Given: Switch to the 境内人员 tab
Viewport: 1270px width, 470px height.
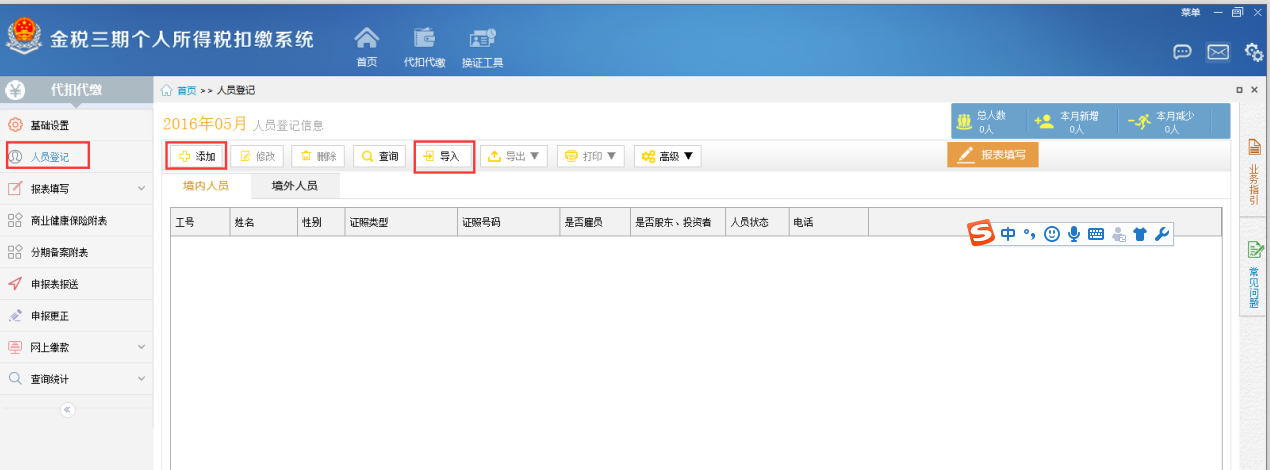Looking at the screenshot, I should (x=206, y=186).
